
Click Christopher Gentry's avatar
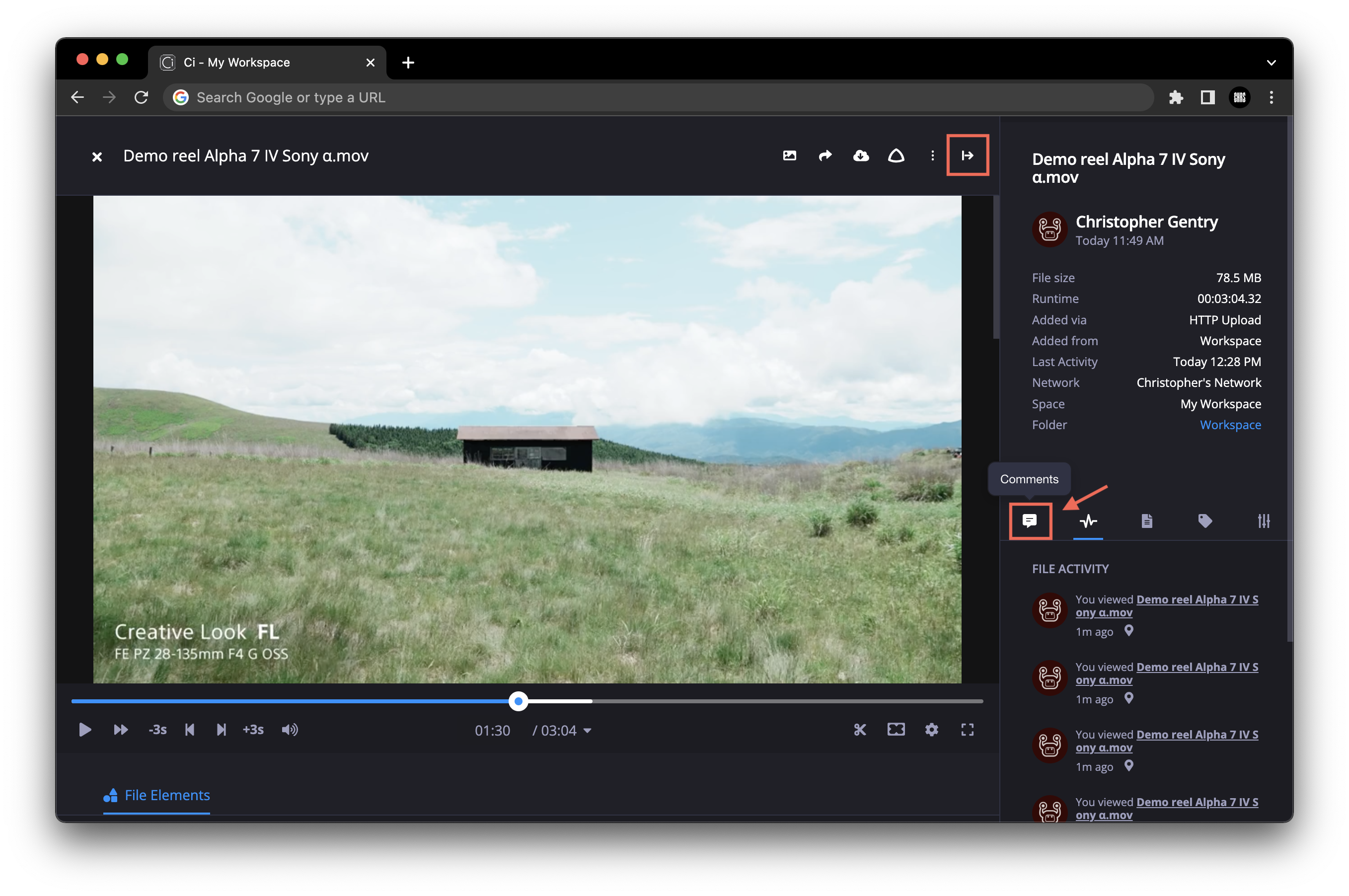[1049, 229]
